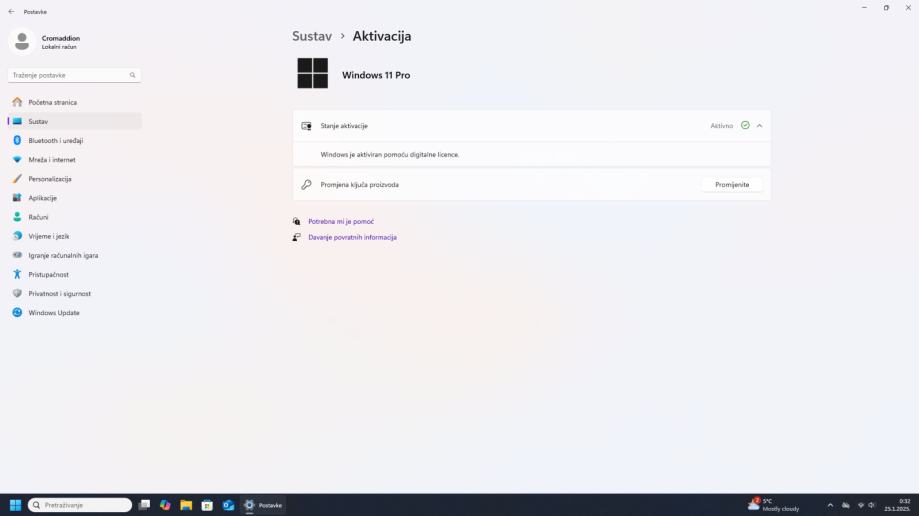Click the taskbar Pretraživanje search box
The width and height of the screenshot is (919, 516).
coord(80,505)
